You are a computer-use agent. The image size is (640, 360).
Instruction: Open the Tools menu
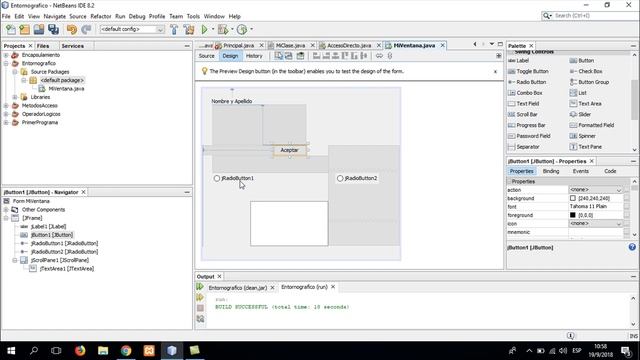tap(193, 16)
